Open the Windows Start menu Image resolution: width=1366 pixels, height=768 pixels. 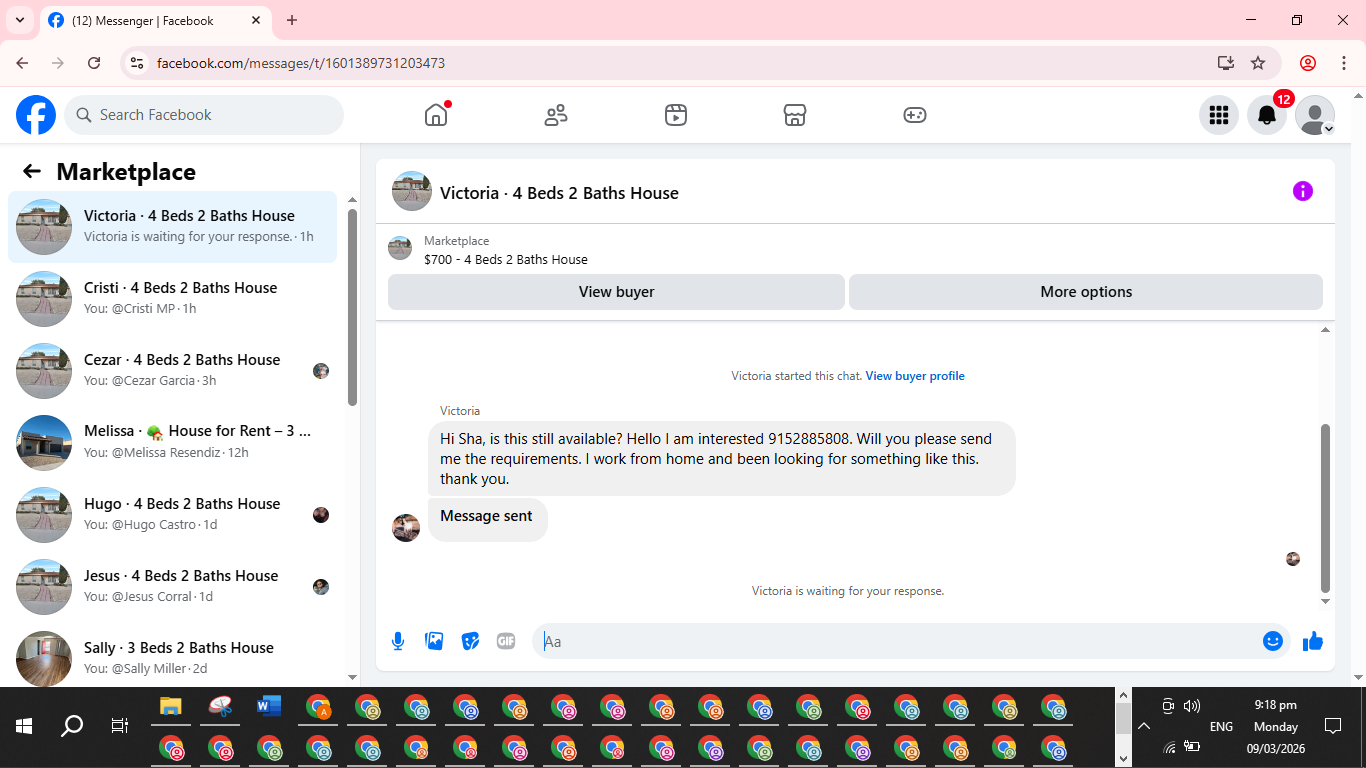pos(24,726)
